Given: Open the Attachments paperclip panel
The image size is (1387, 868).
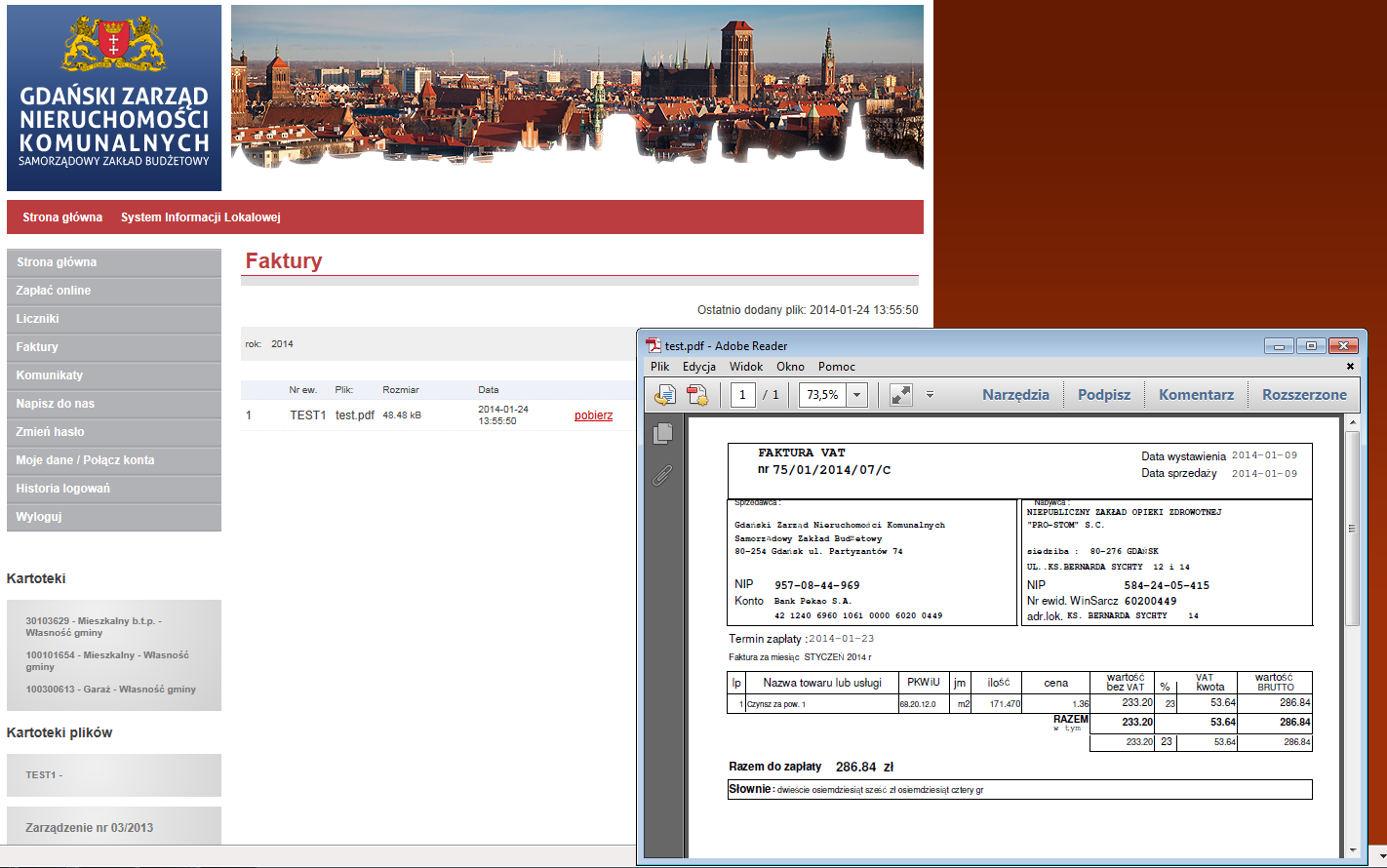Looking at the screenshot, I should 662,475.
